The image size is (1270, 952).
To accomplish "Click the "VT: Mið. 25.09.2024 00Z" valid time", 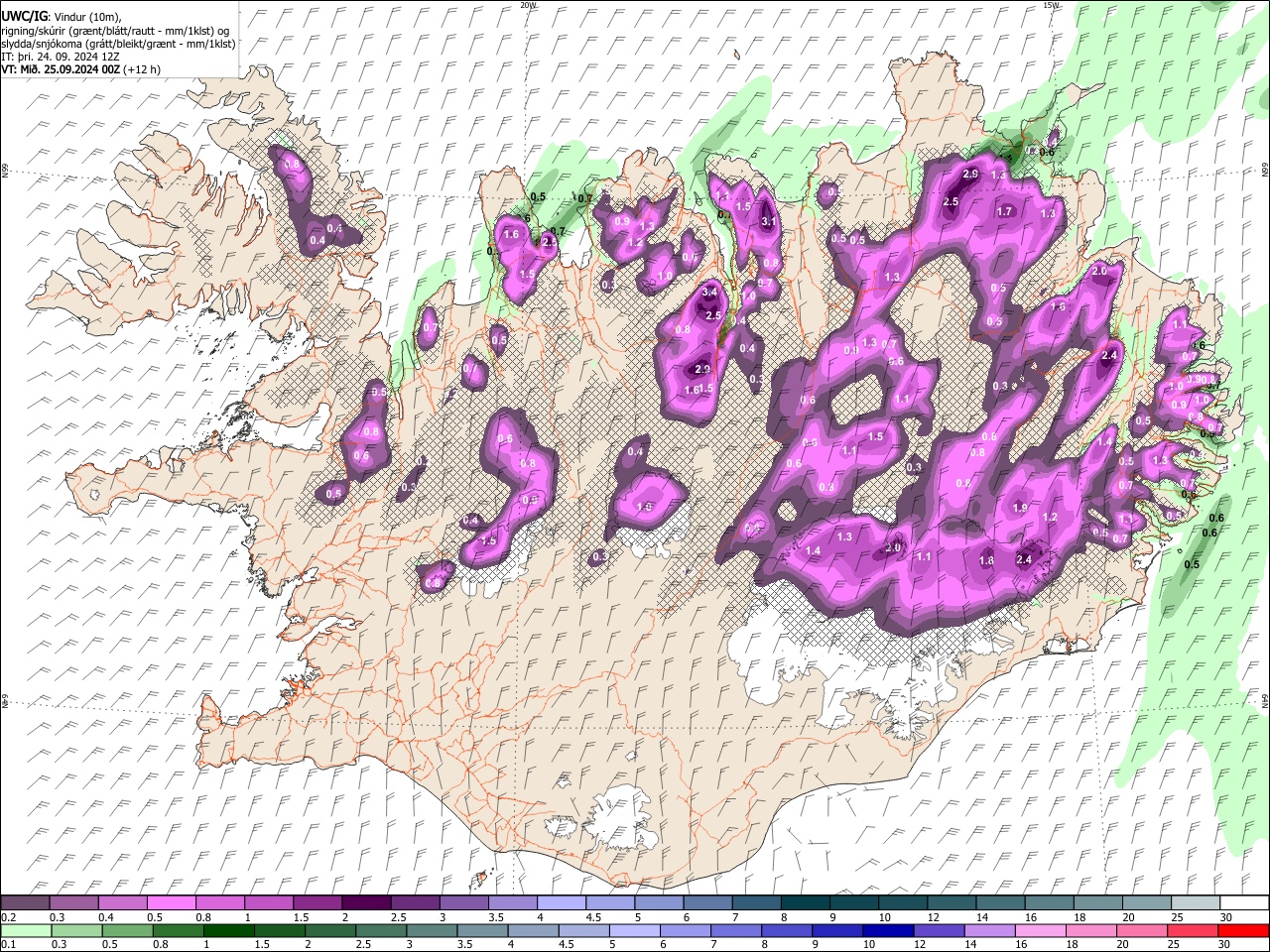I will tap(61, 69).
